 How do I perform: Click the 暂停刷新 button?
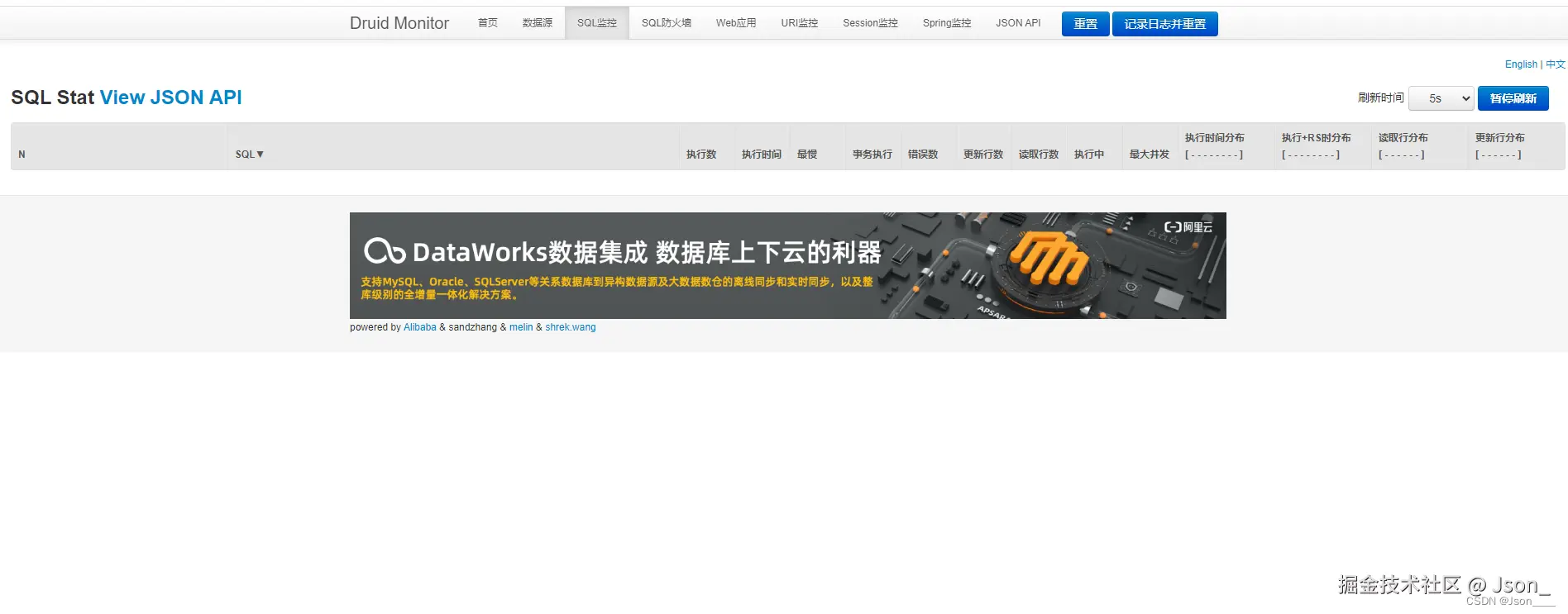tap(1513, 98)
